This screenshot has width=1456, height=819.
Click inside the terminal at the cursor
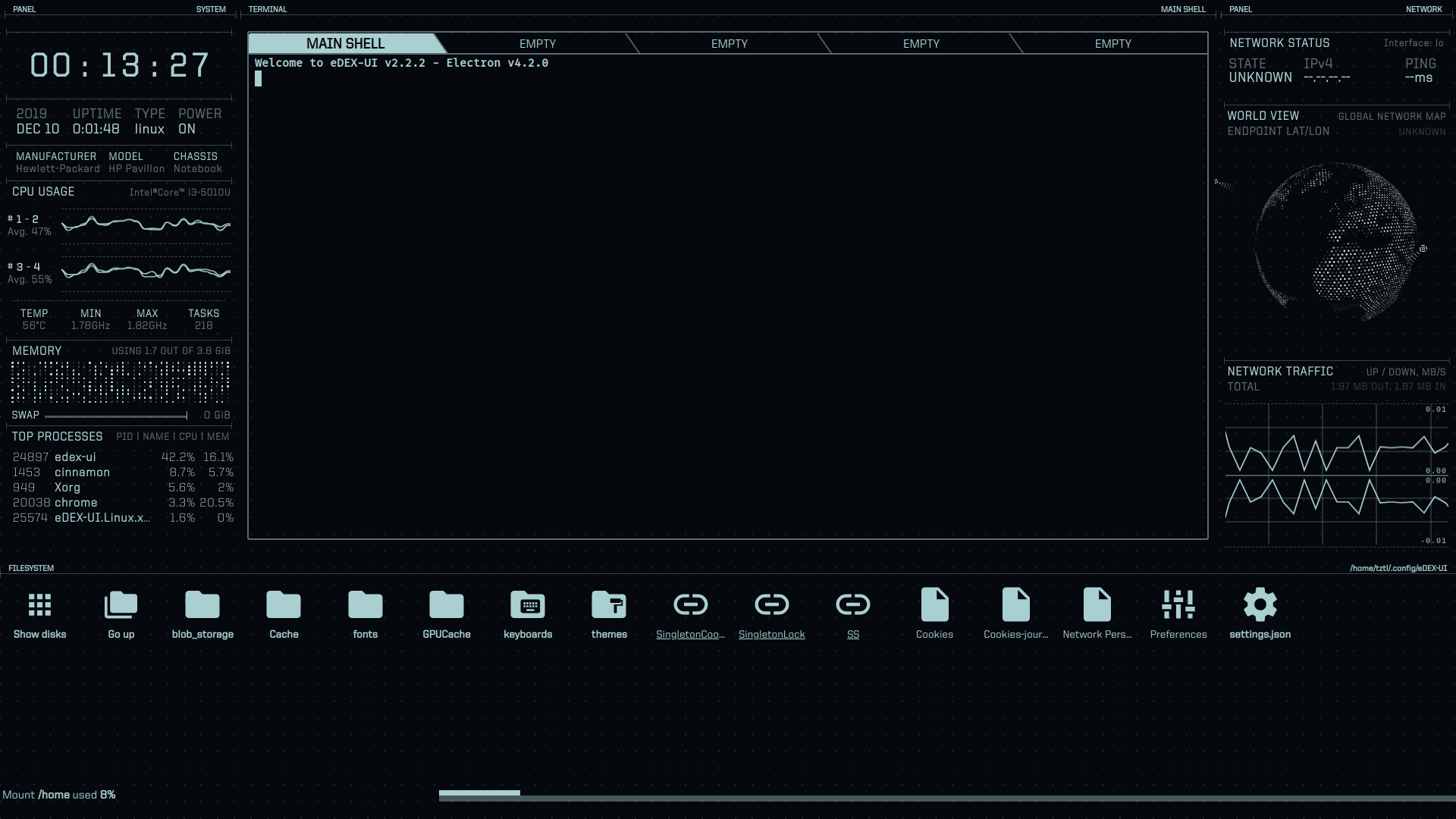coord(258,78)
